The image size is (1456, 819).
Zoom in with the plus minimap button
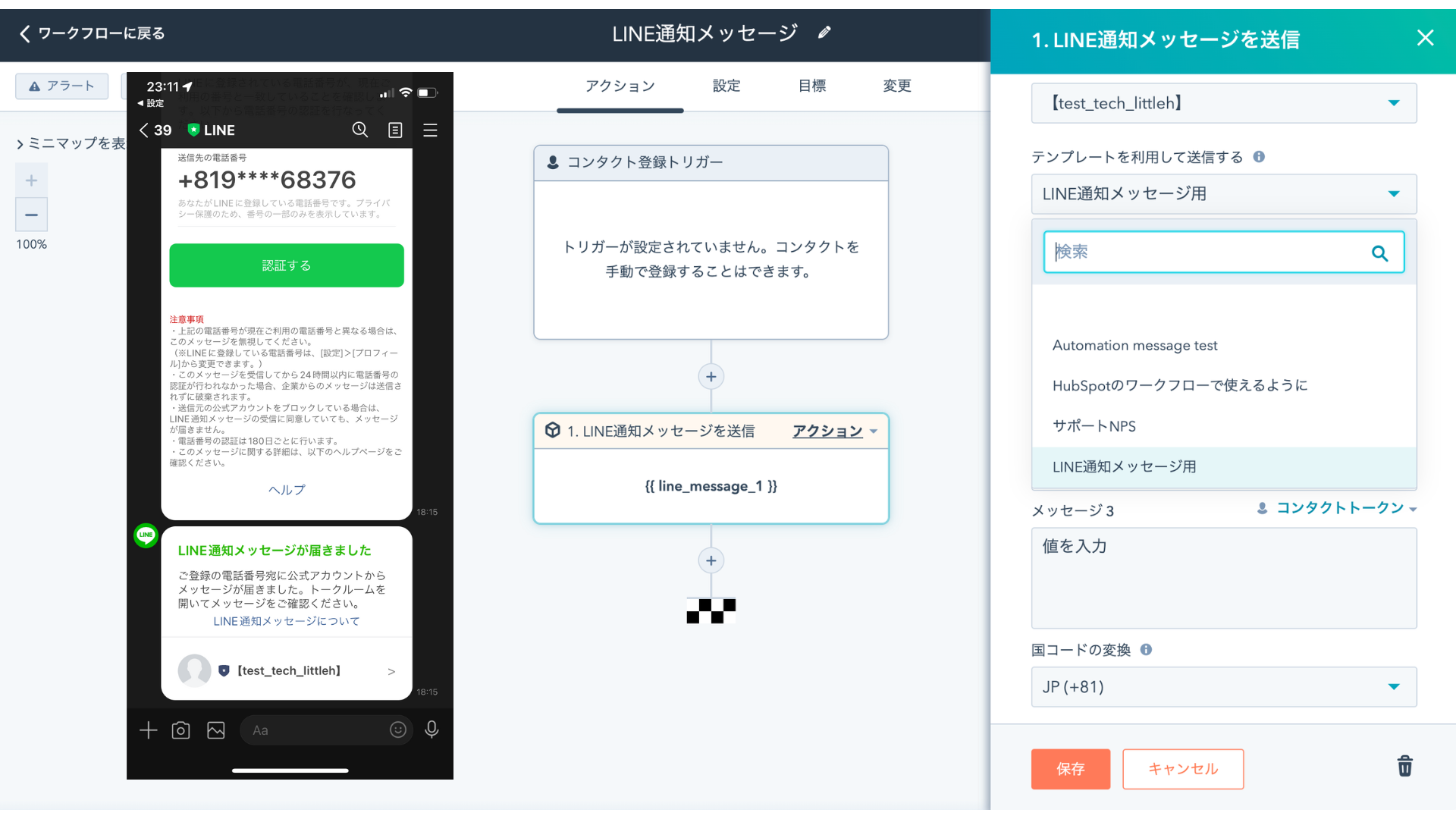coord(31,180)
